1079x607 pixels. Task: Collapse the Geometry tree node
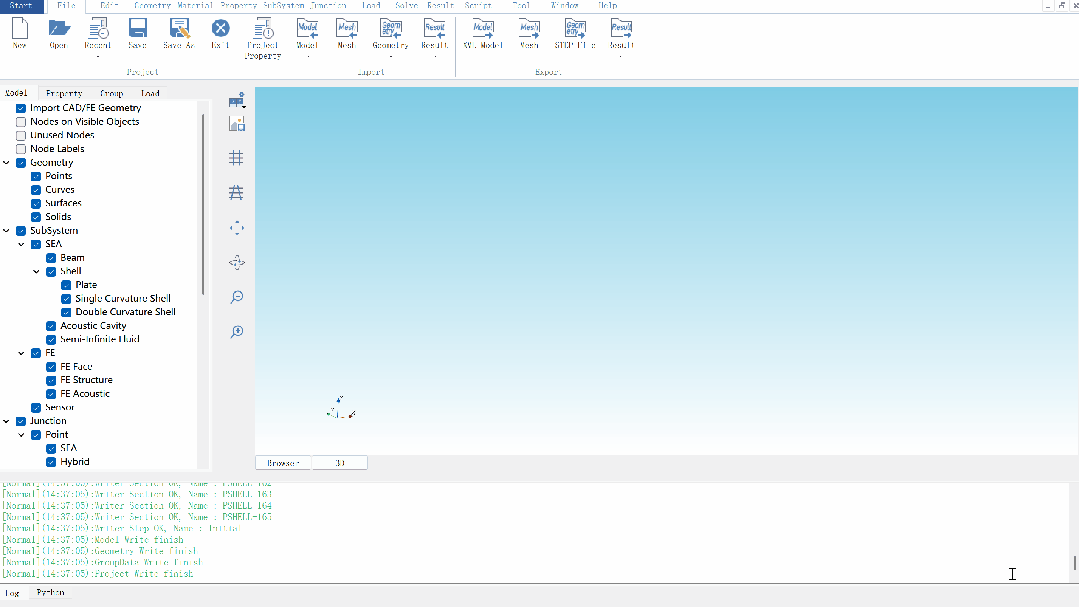coord(6,162)
